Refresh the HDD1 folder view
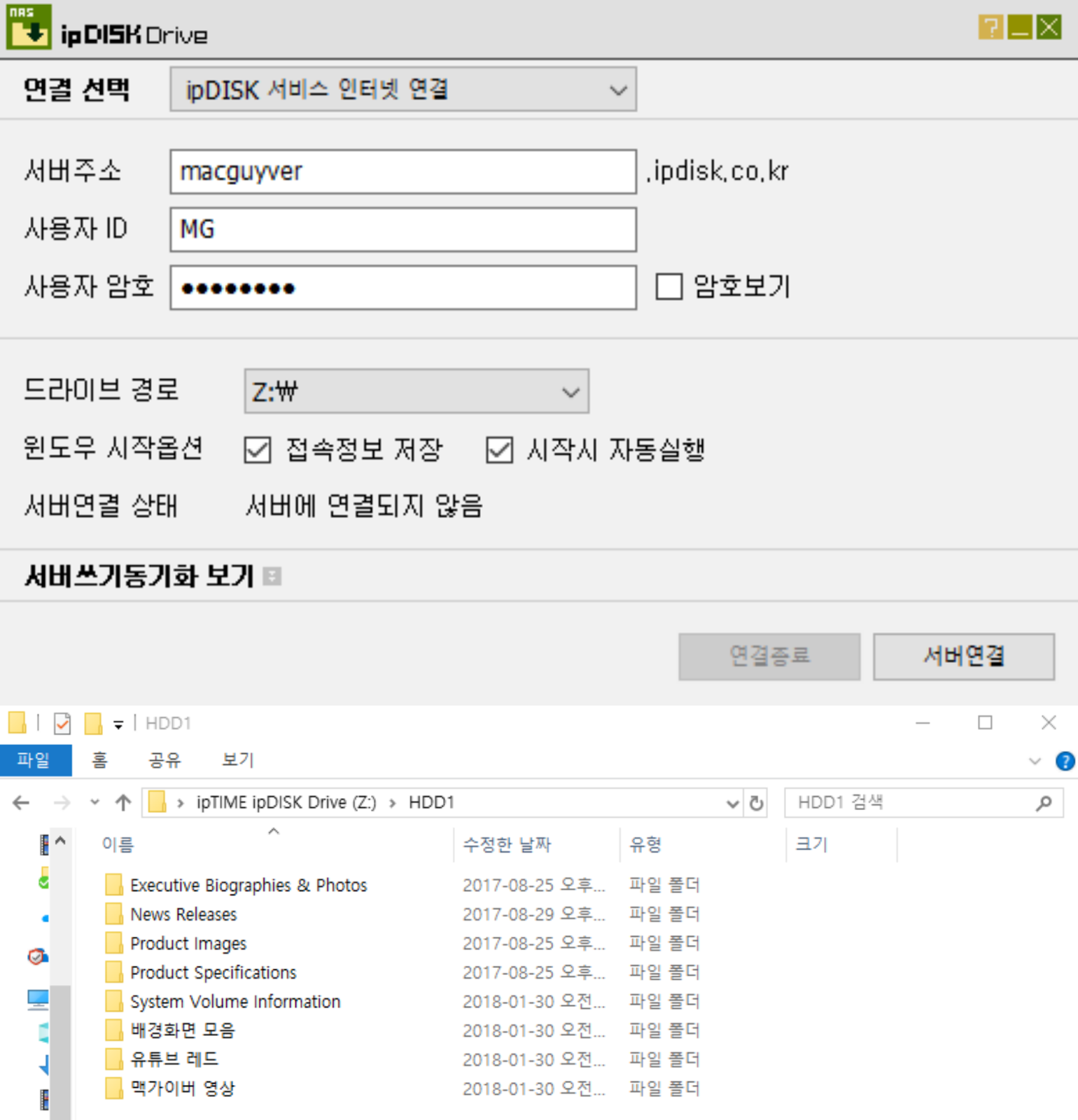This screenshot has width=1078, height=1120. (756, 803)
